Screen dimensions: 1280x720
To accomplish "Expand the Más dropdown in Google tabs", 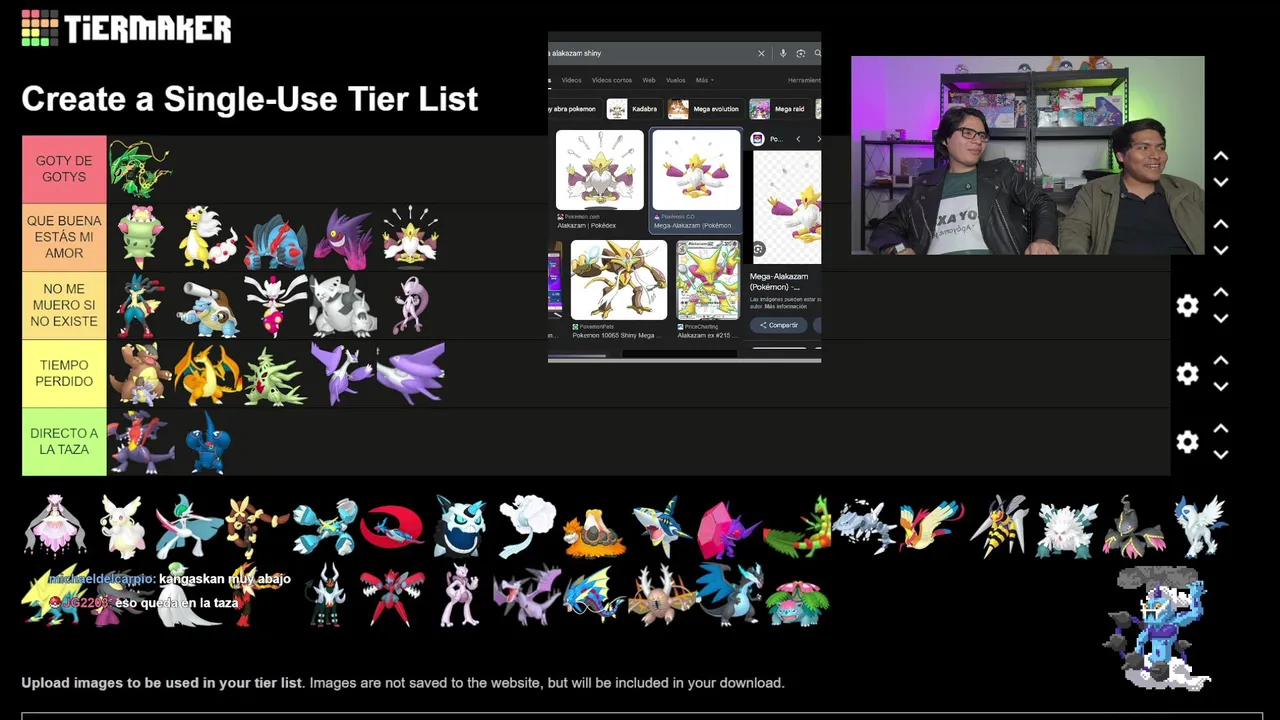I will 703,80.
